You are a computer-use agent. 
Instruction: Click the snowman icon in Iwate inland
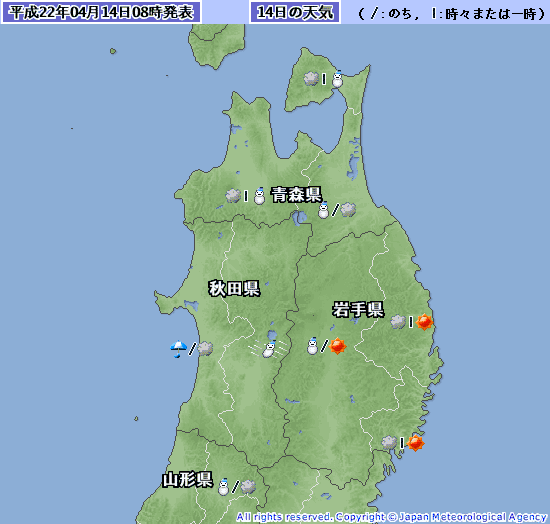tap(312, 346)
